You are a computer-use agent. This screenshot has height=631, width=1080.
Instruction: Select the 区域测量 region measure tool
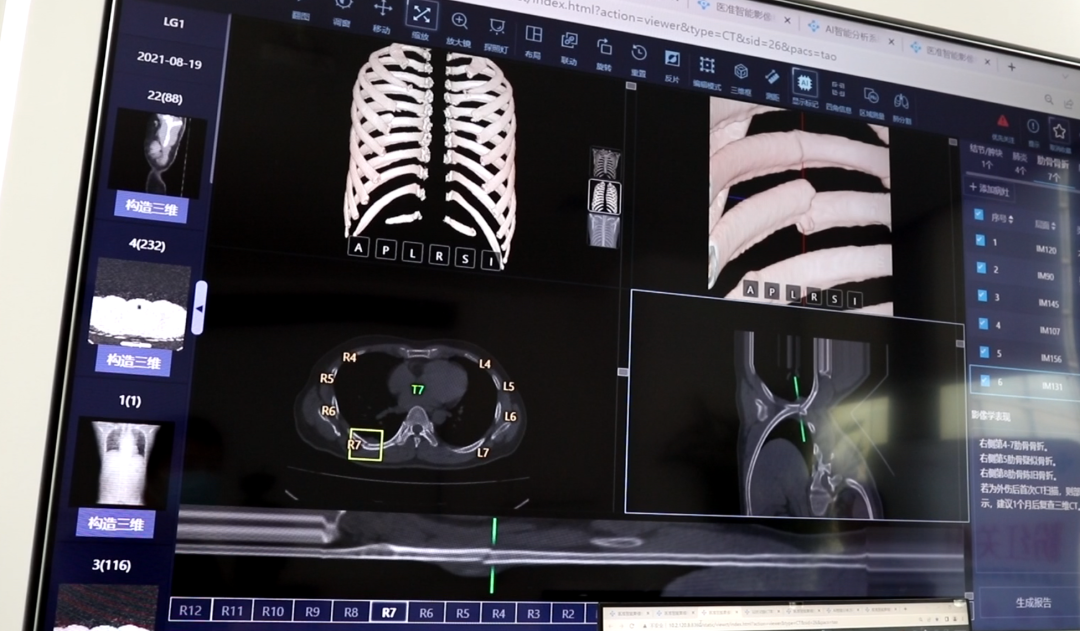(x=871, y=101)
